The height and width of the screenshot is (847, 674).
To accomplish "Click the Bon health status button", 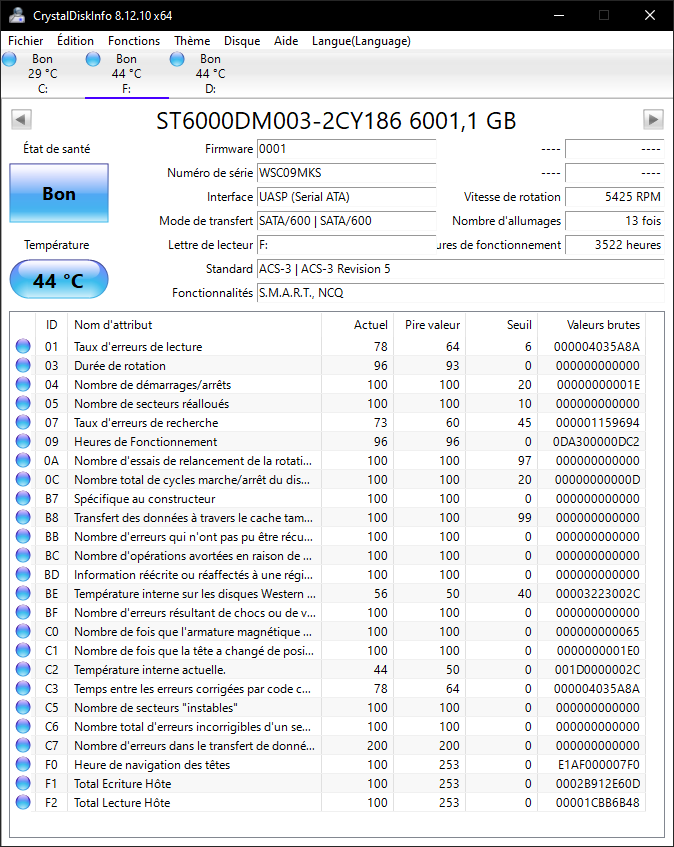I will click(58, 194).
